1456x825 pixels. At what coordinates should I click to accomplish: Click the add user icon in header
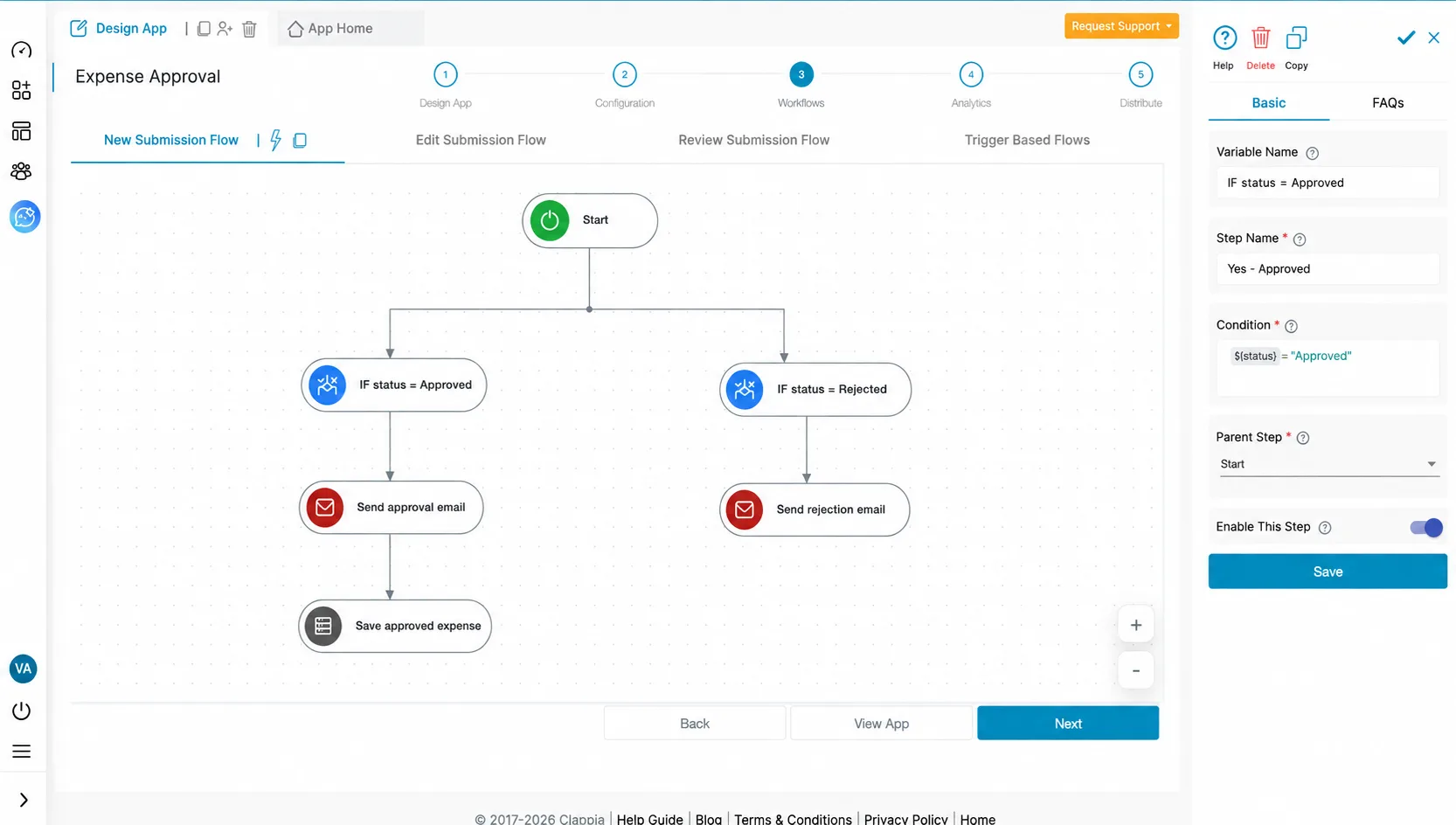click(x=225, y=29)
